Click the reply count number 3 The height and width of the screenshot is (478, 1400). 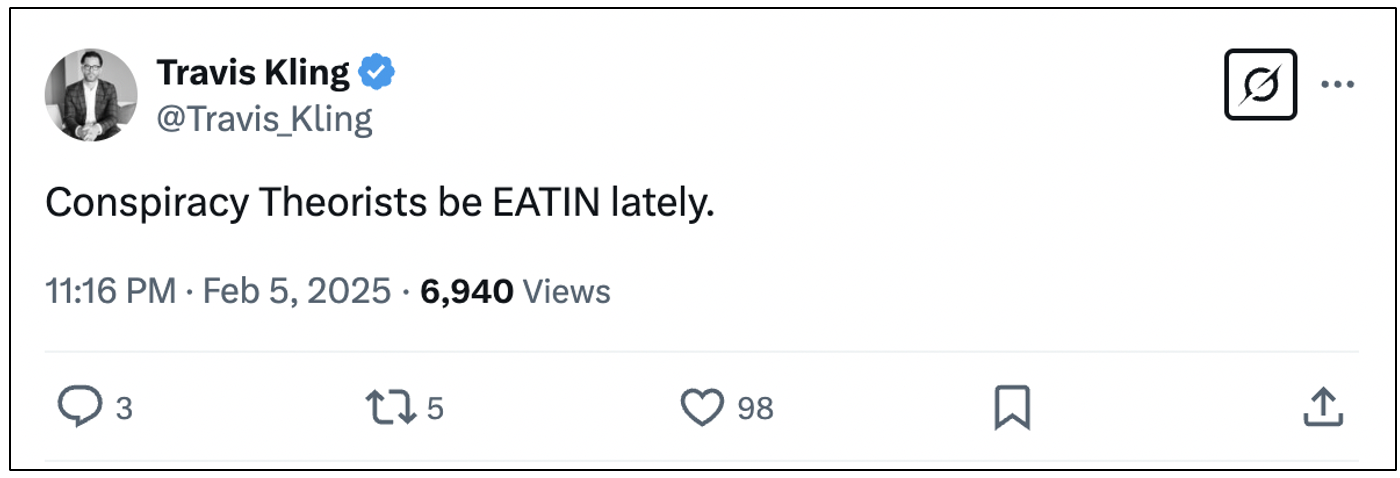[x=124, y=409]
